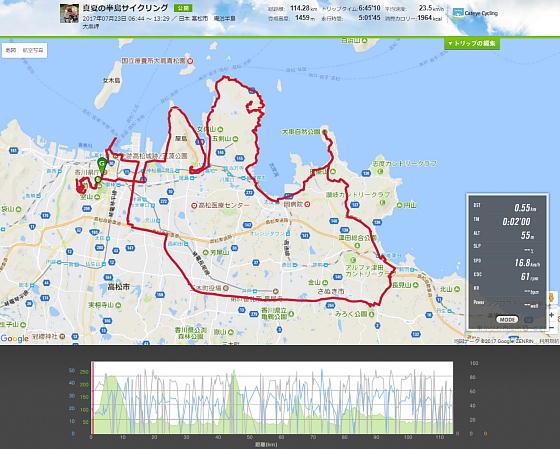Click the SPD value 16.8 km/h
The image size is (560, 449).
pyautogui.click(x=527, y=263)
